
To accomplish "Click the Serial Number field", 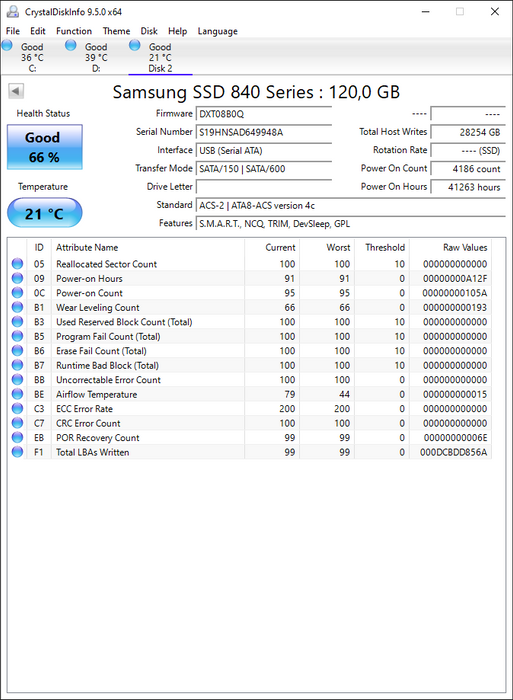I will tap(264, 133).
